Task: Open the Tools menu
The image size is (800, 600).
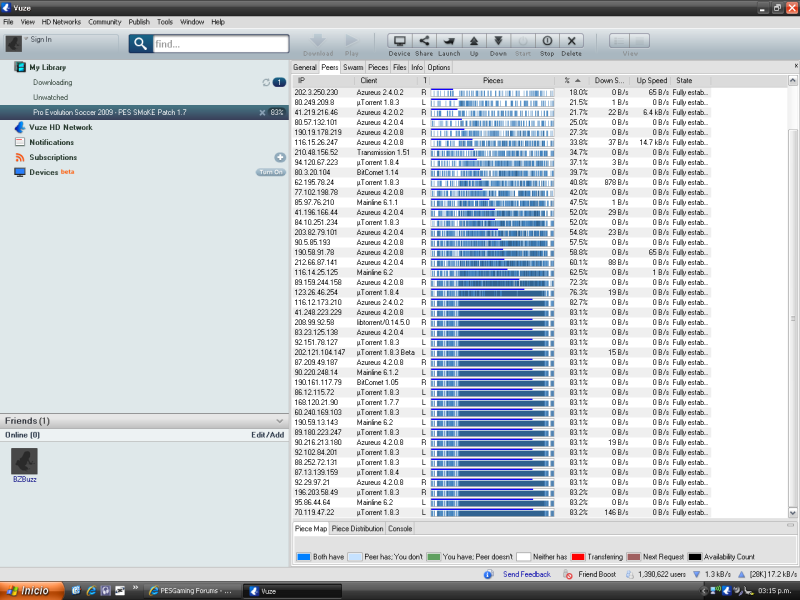Action: click(165, 22)
